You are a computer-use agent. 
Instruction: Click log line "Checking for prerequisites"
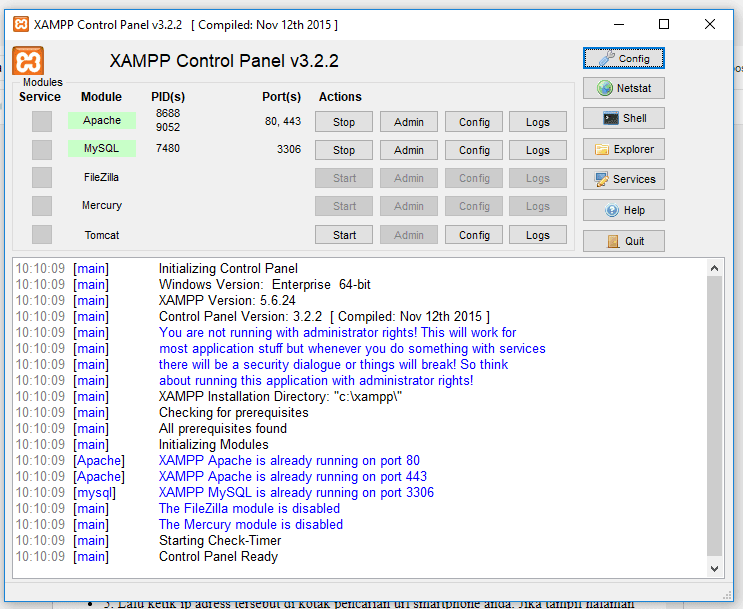(x=234, y=412)
